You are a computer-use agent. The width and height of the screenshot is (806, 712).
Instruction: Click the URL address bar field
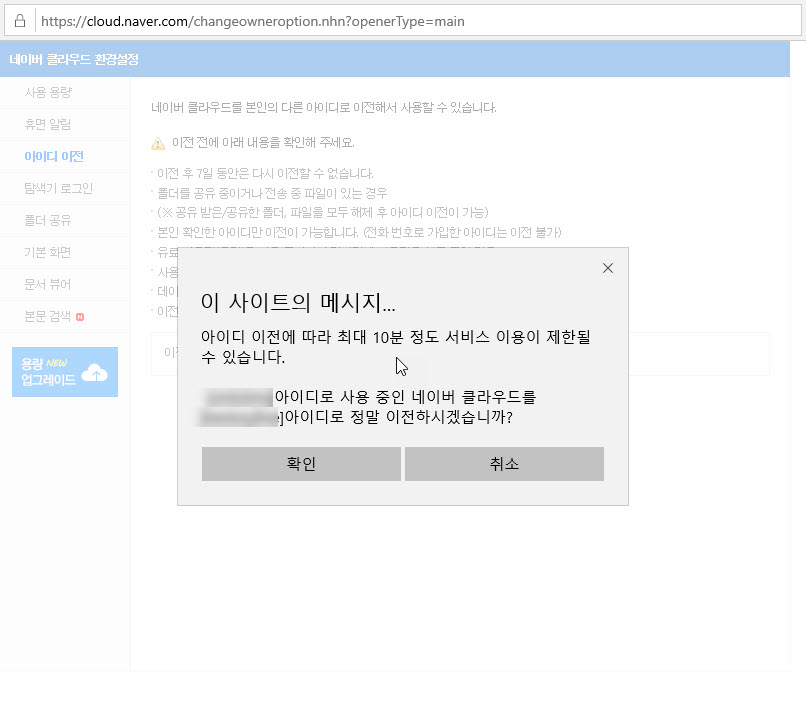click(x=402, y=21)
